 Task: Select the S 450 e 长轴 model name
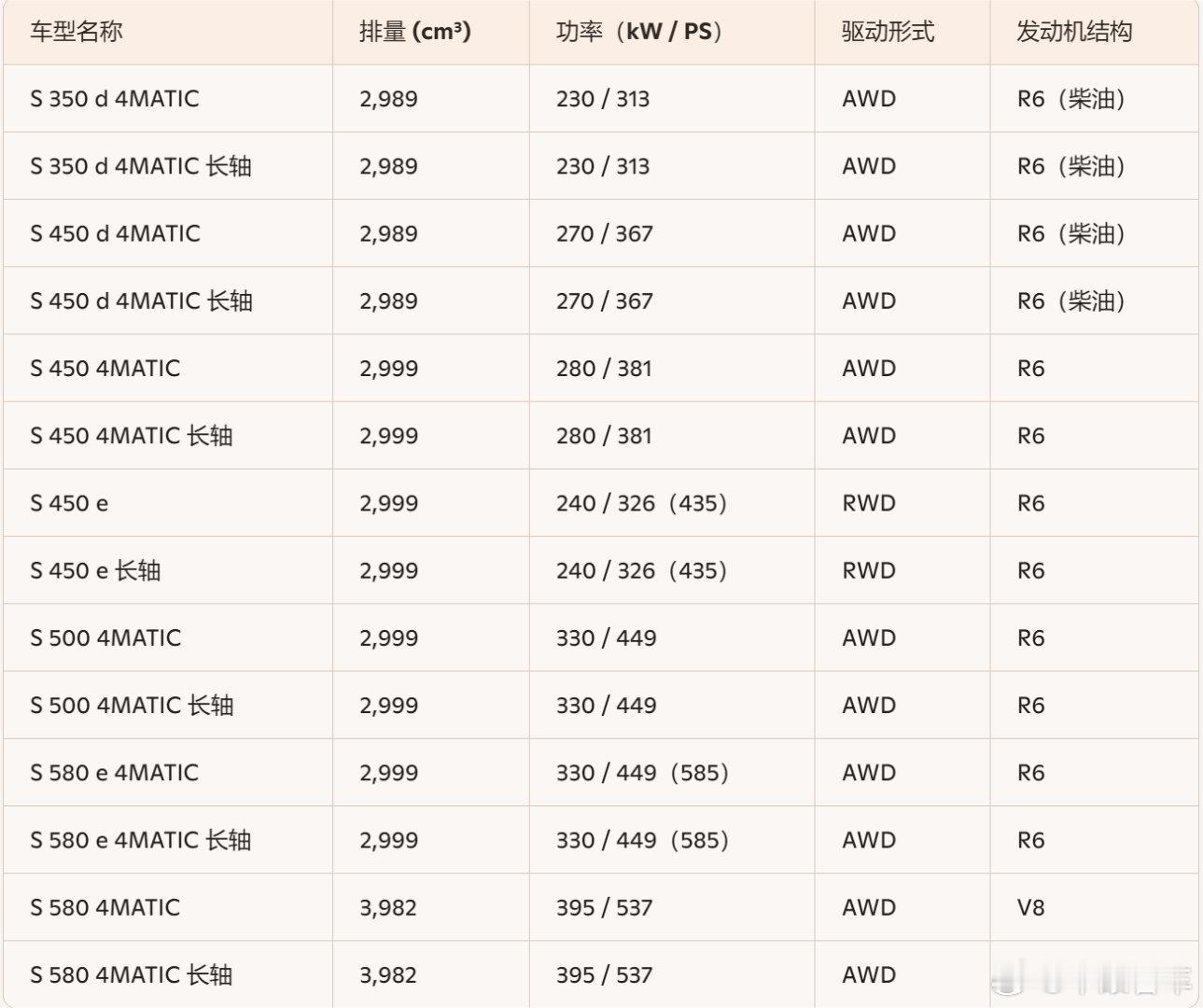click(x=95, y=570)
